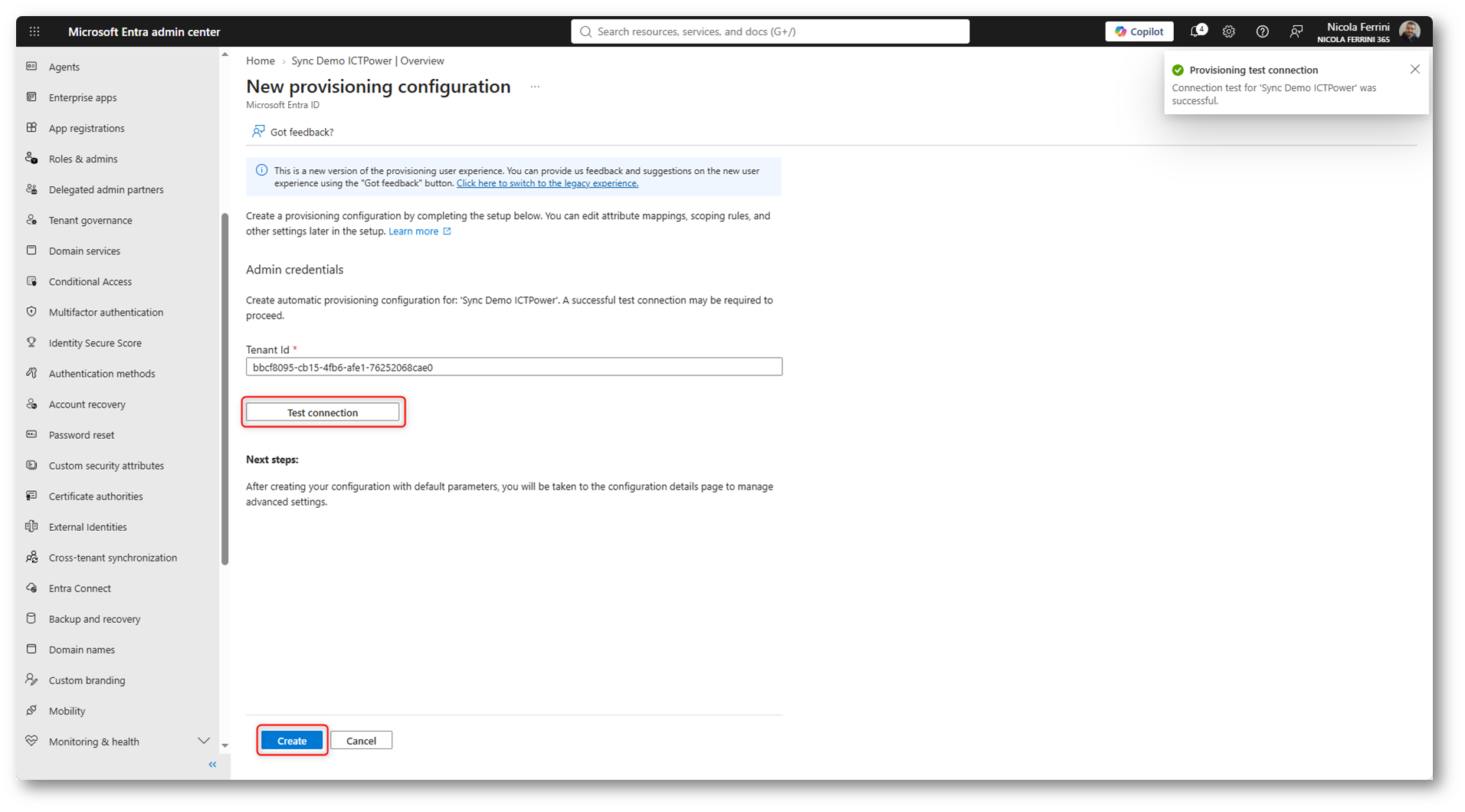Click the App registrations icon
The height and width of the screenshot is (812, 1465).
[x=31, y=128]
